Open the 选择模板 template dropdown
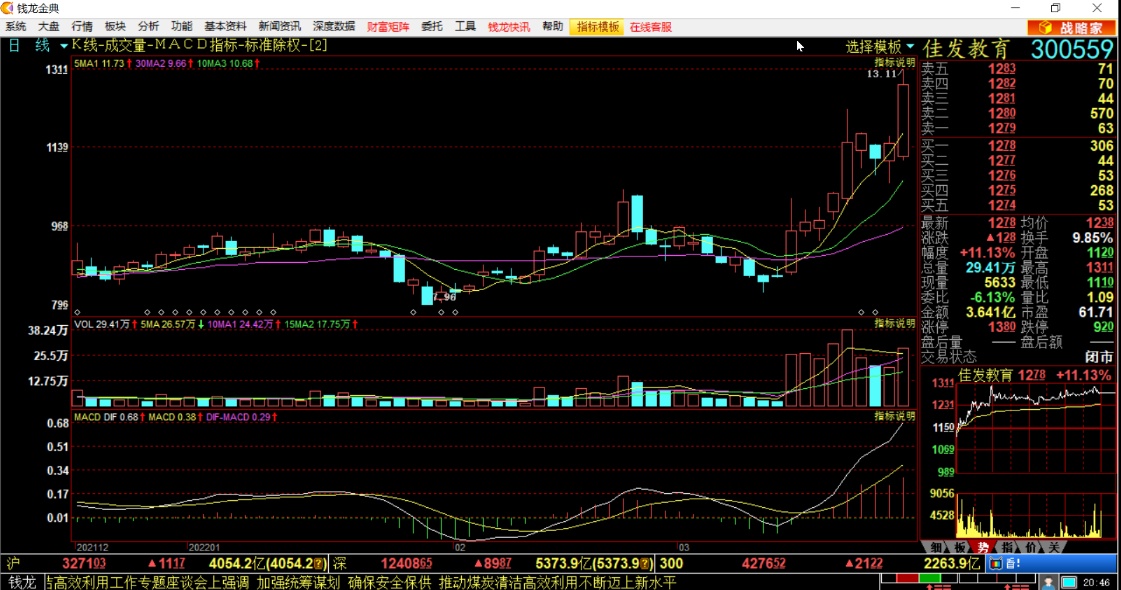Screen dimensions: 1121x590 tap(879, 46)
